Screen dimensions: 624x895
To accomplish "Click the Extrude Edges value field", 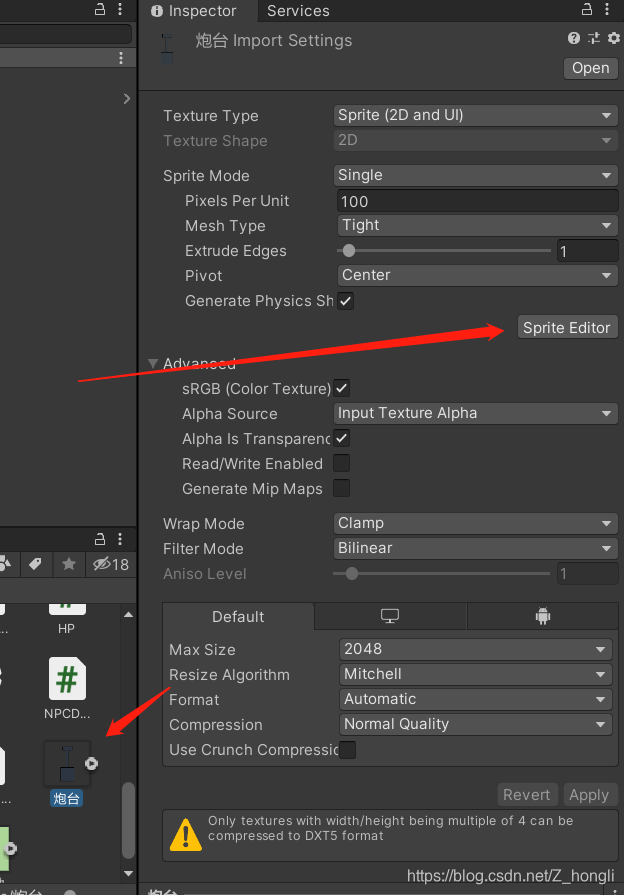I will coord(587,251).
